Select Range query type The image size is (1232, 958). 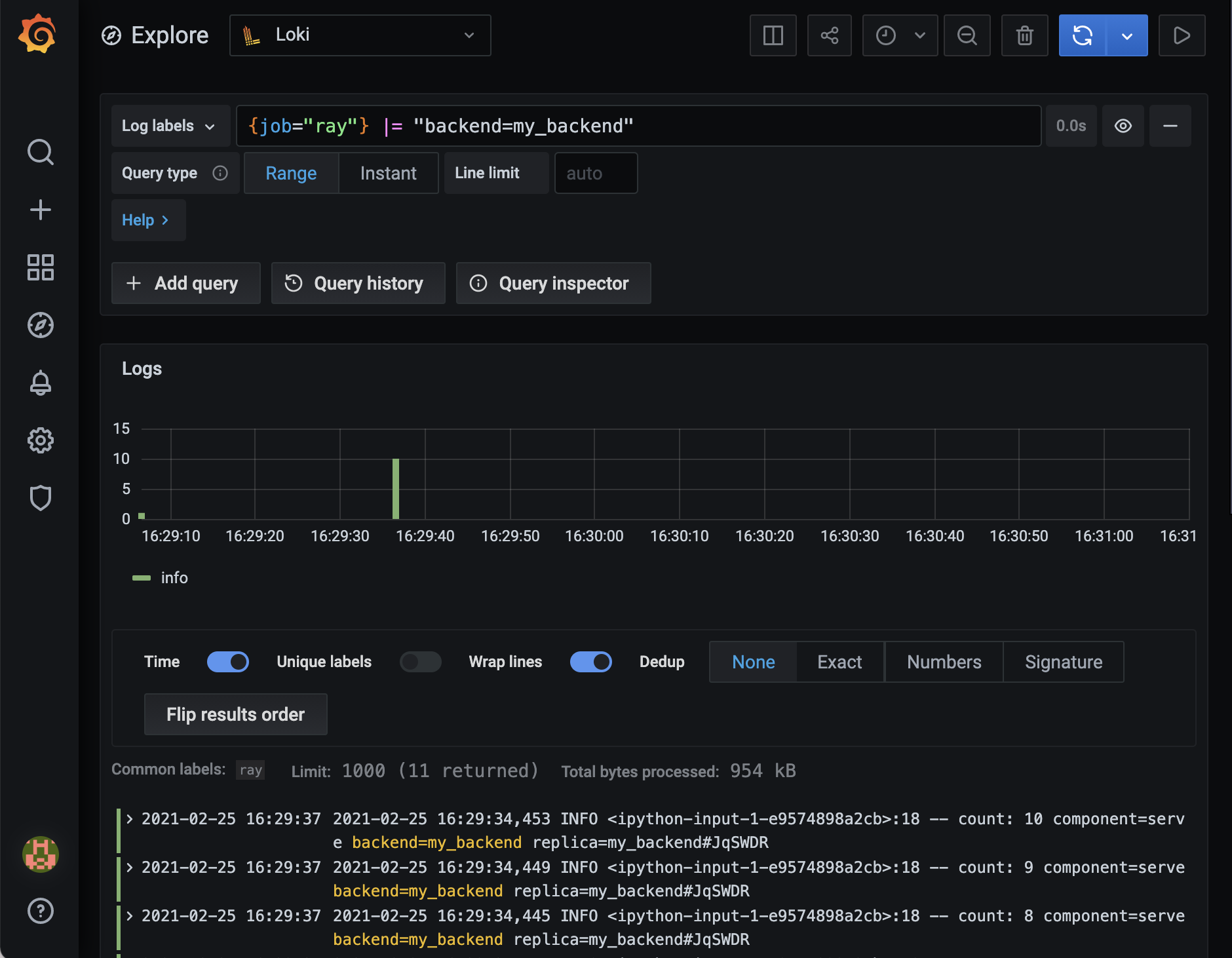[291, 173]
